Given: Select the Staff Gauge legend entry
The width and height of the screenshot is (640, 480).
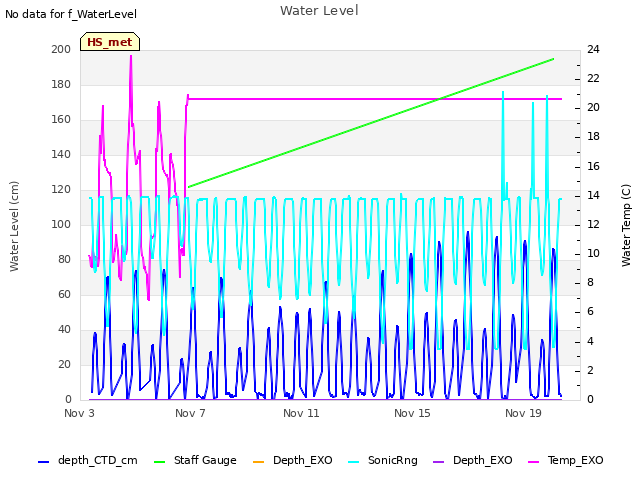Looking at the screenshot, I should tap(195, 460).
